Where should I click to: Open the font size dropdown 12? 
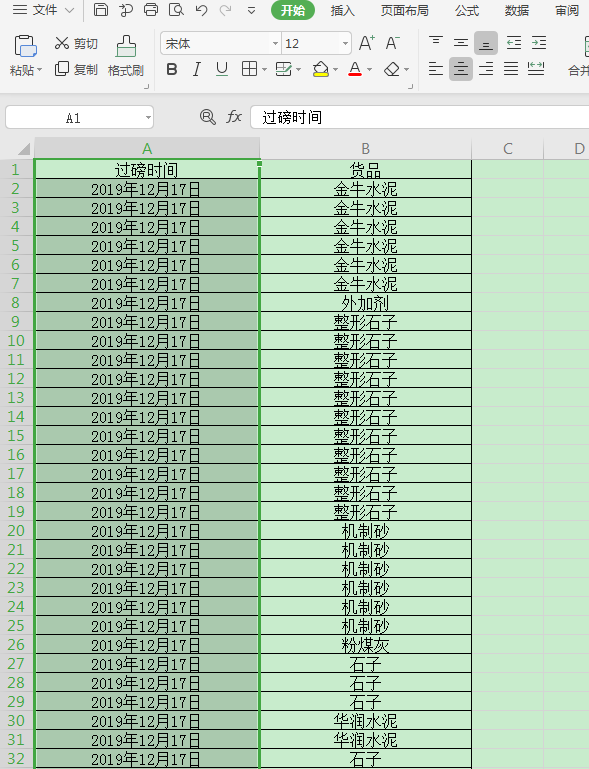(x=345, y=44)
